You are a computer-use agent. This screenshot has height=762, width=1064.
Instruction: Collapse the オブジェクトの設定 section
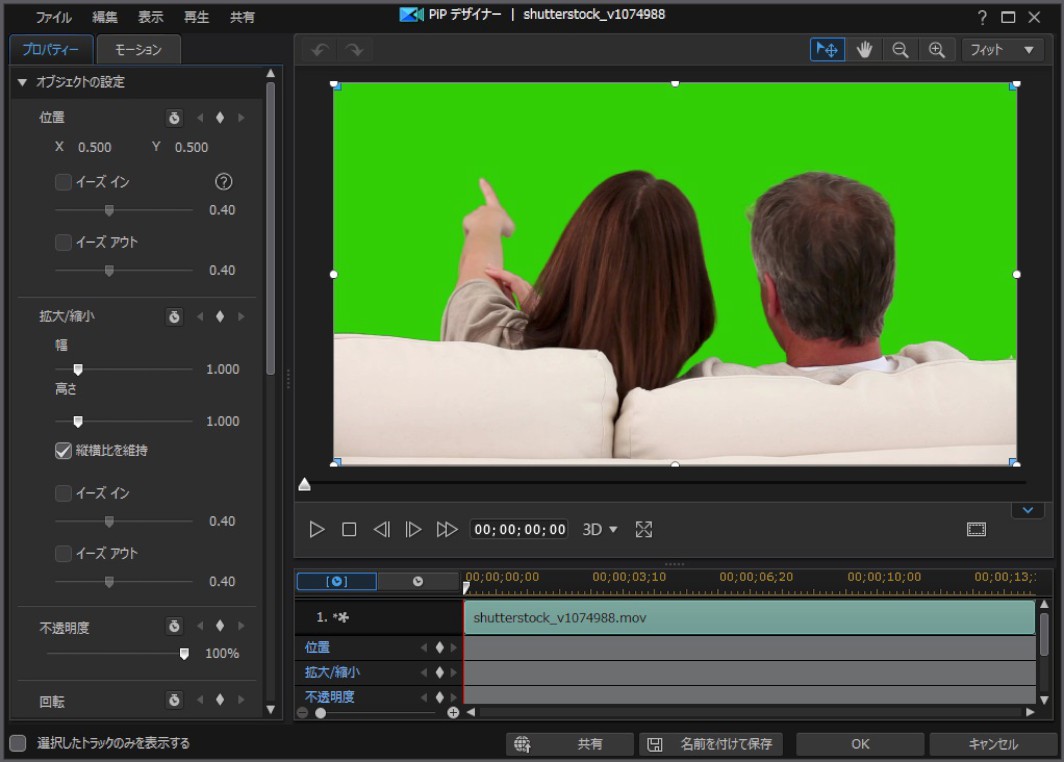click(x=22, y=82)
